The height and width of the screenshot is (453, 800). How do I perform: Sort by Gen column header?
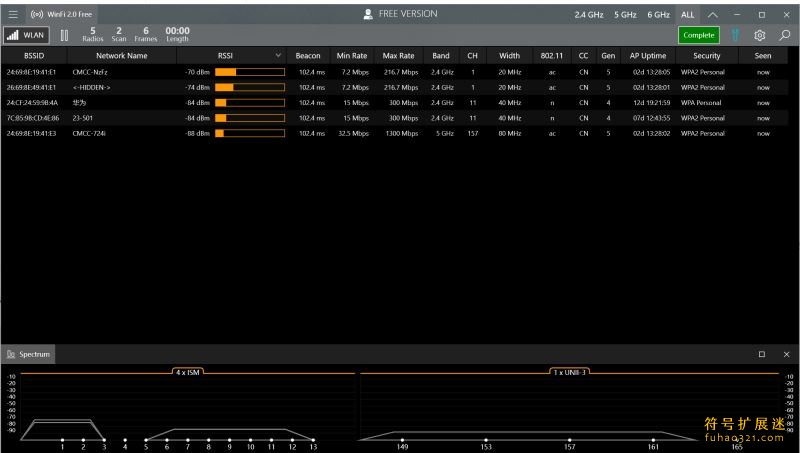coord(608,56)
